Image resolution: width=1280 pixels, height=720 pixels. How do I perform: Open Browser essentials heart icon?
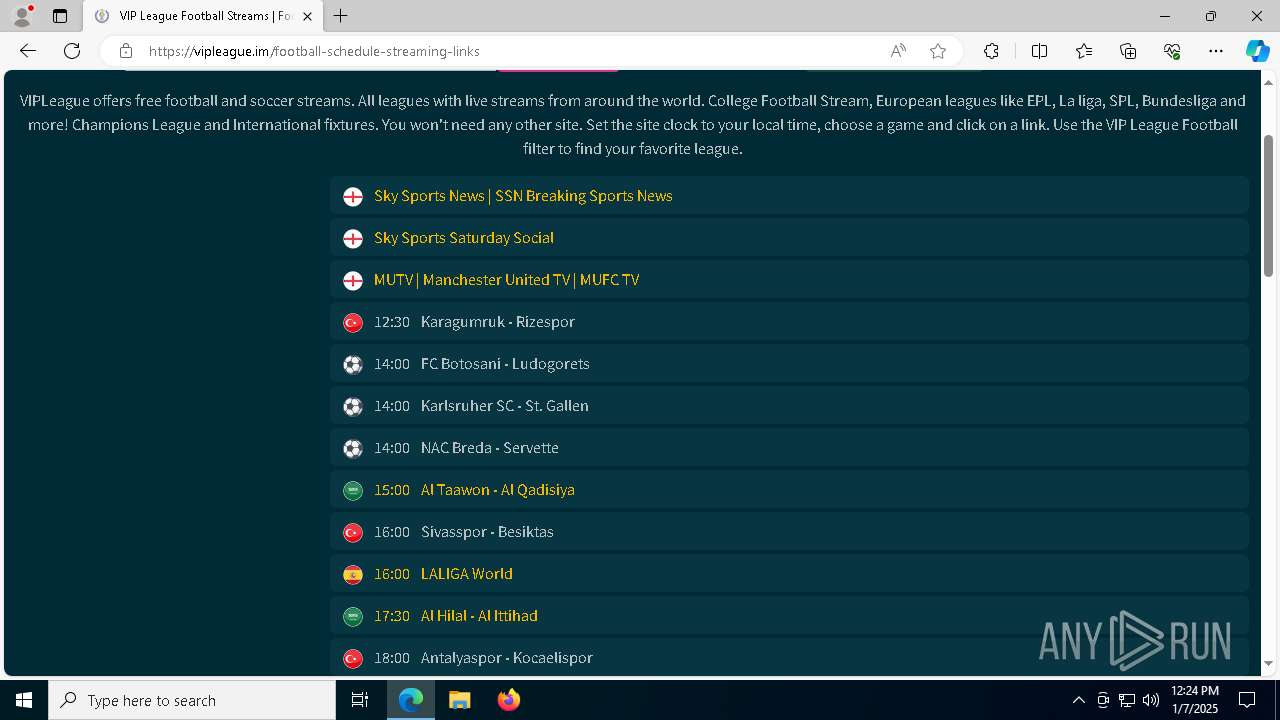(x=1172, y=51)
